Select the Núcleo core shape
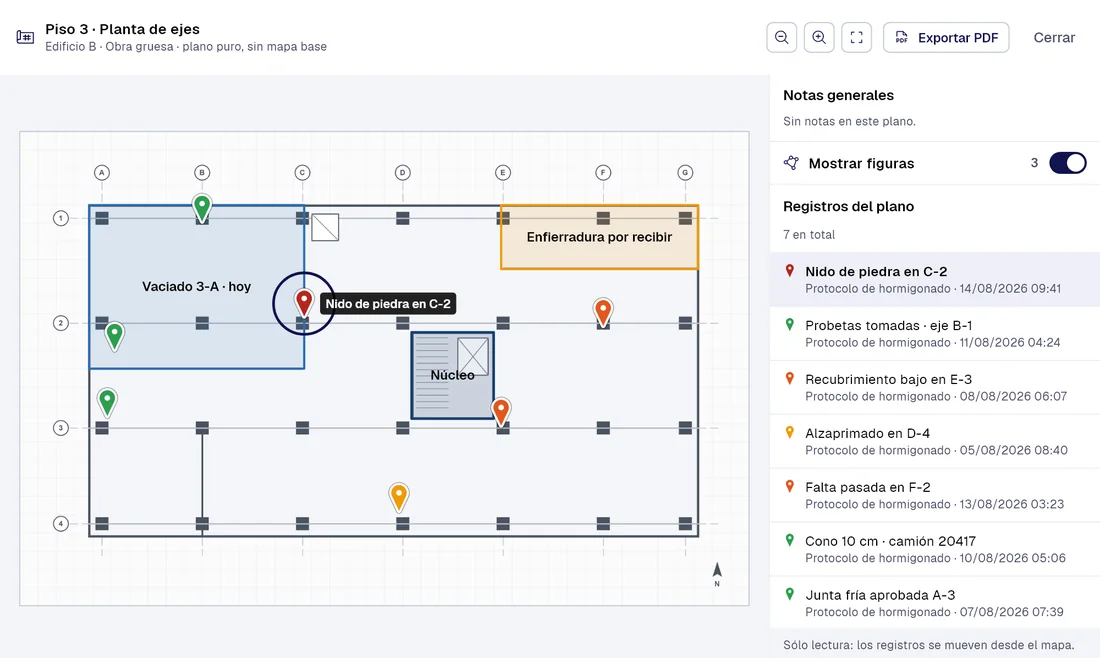This screenshot has width=1100, height=658. (x=452, y=375)
